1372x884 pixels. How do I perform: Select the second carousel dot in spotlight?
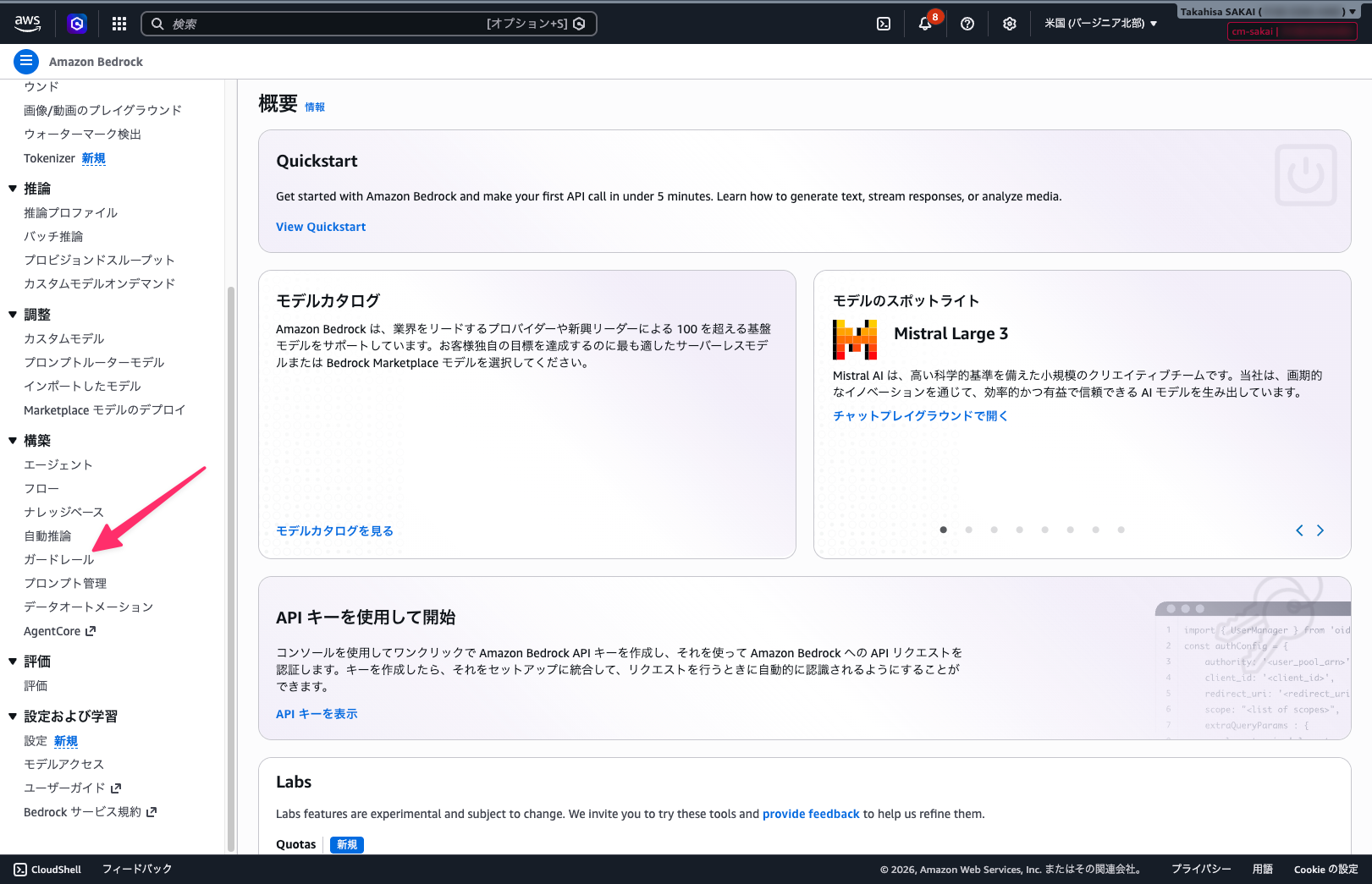(968, 530)
